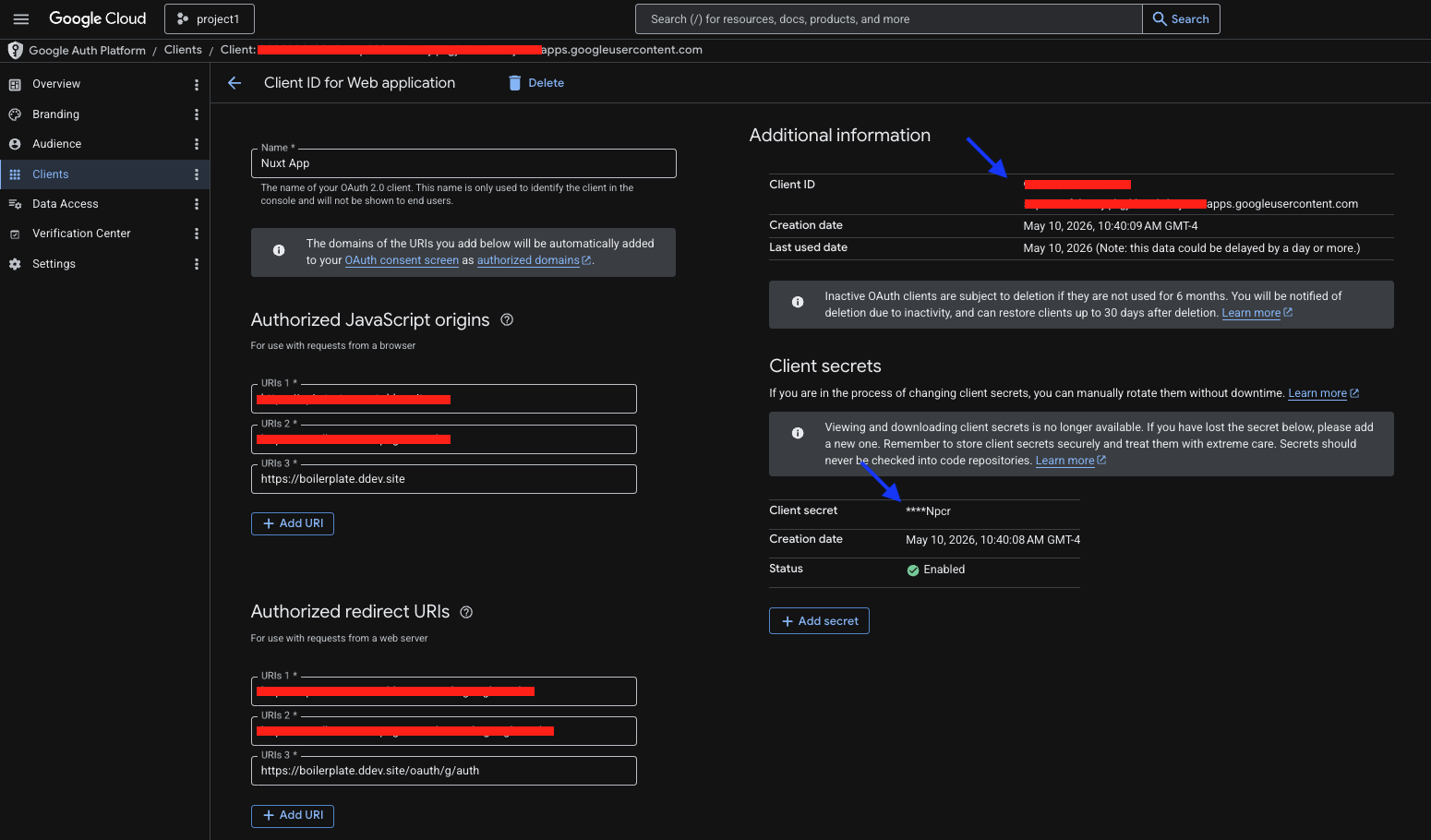
Task: Click the masked secret ****Npcr
Action: pos(928,511)
